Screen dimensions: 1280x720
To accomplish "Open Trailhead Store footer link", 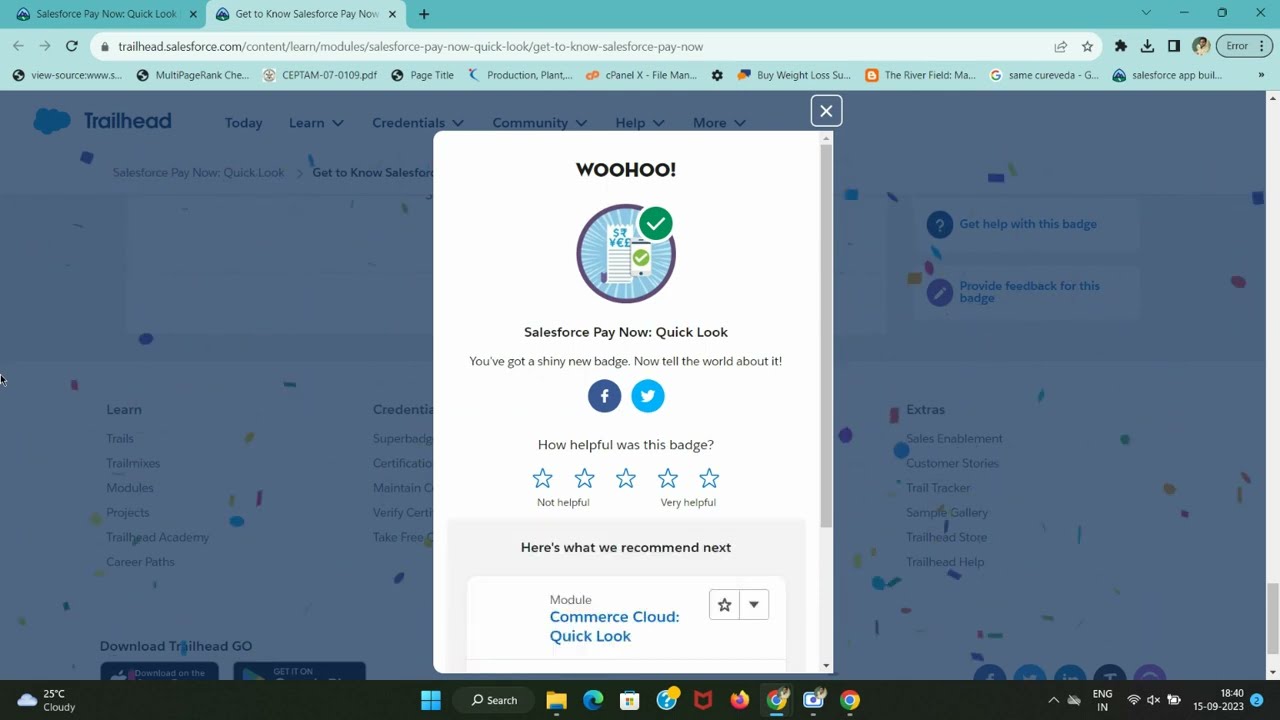I will (946, 537).
